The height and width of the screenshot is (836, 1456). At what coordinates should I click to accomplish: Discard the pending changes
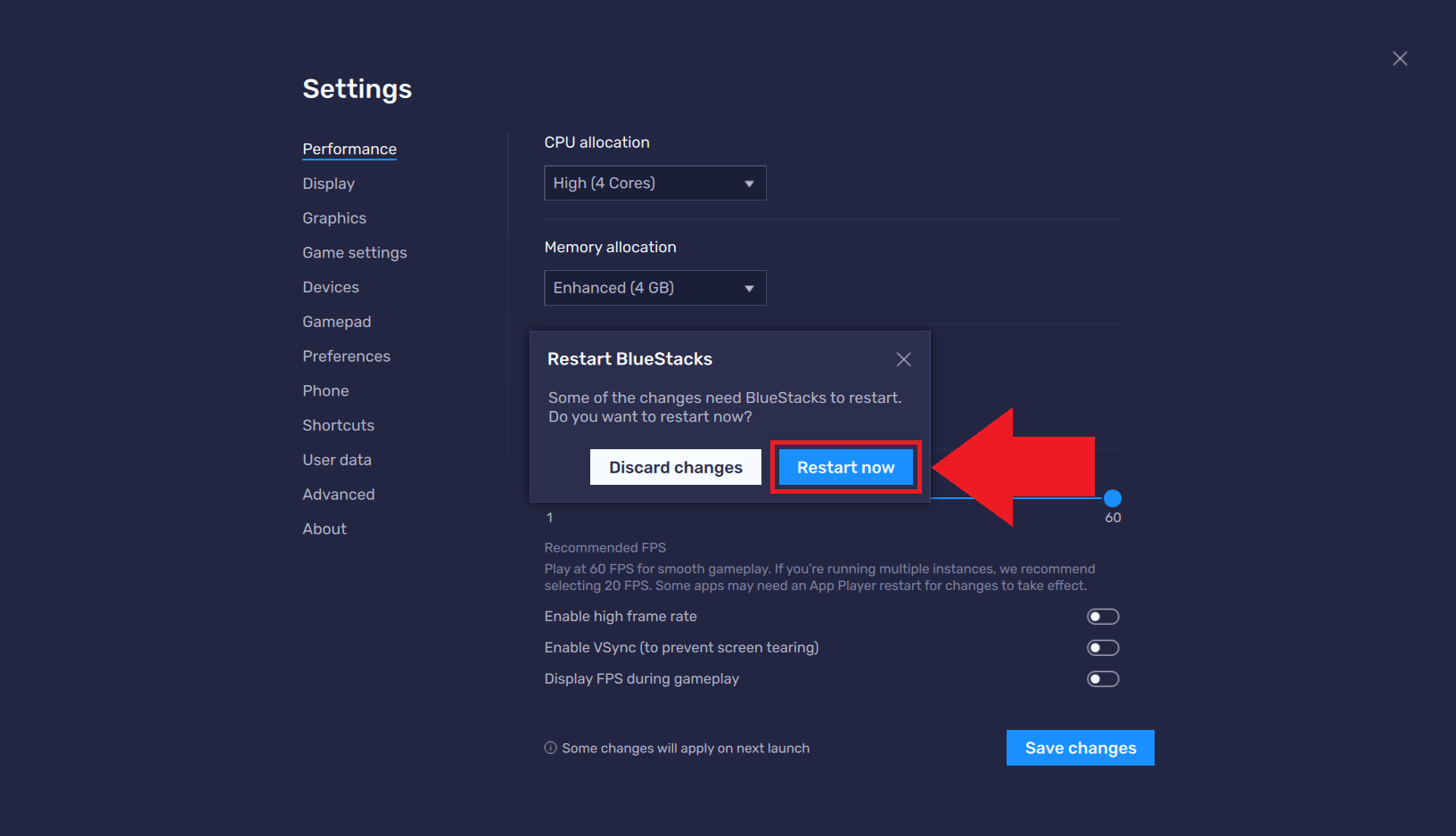click(x=675, y=466)
